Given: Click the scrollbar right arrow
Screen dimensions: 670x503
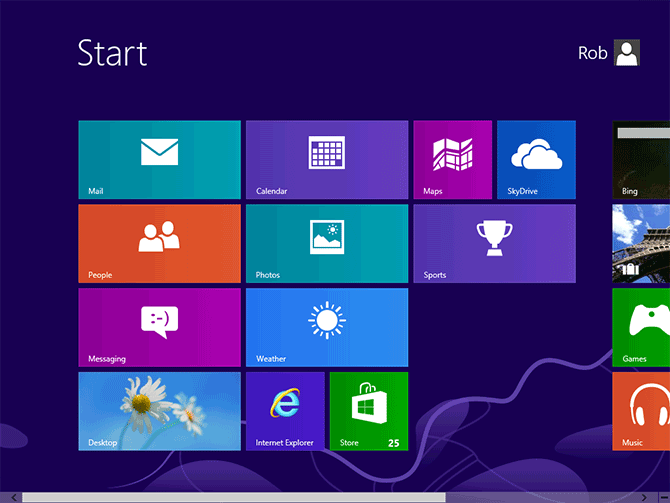Looking at the screenshot, I should [x=644, y=497].
